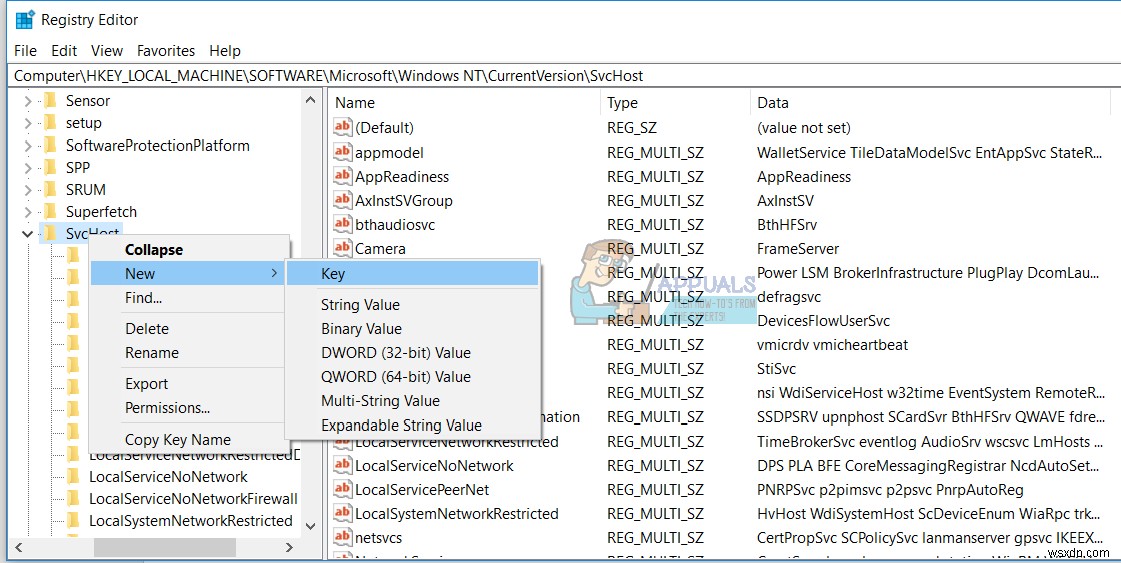Select the AxInstSVGroup value icon

coord(343,200)
